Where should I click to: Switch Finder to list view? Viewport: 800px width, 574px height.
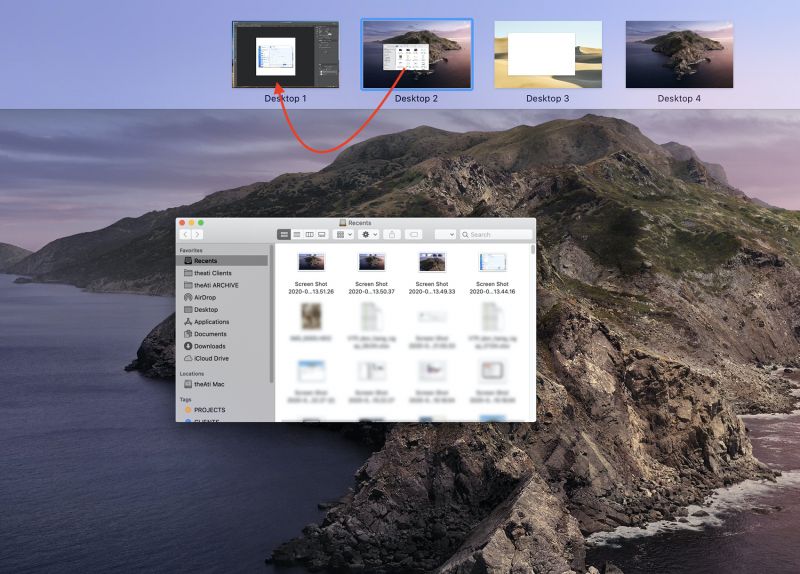(296, 234)
